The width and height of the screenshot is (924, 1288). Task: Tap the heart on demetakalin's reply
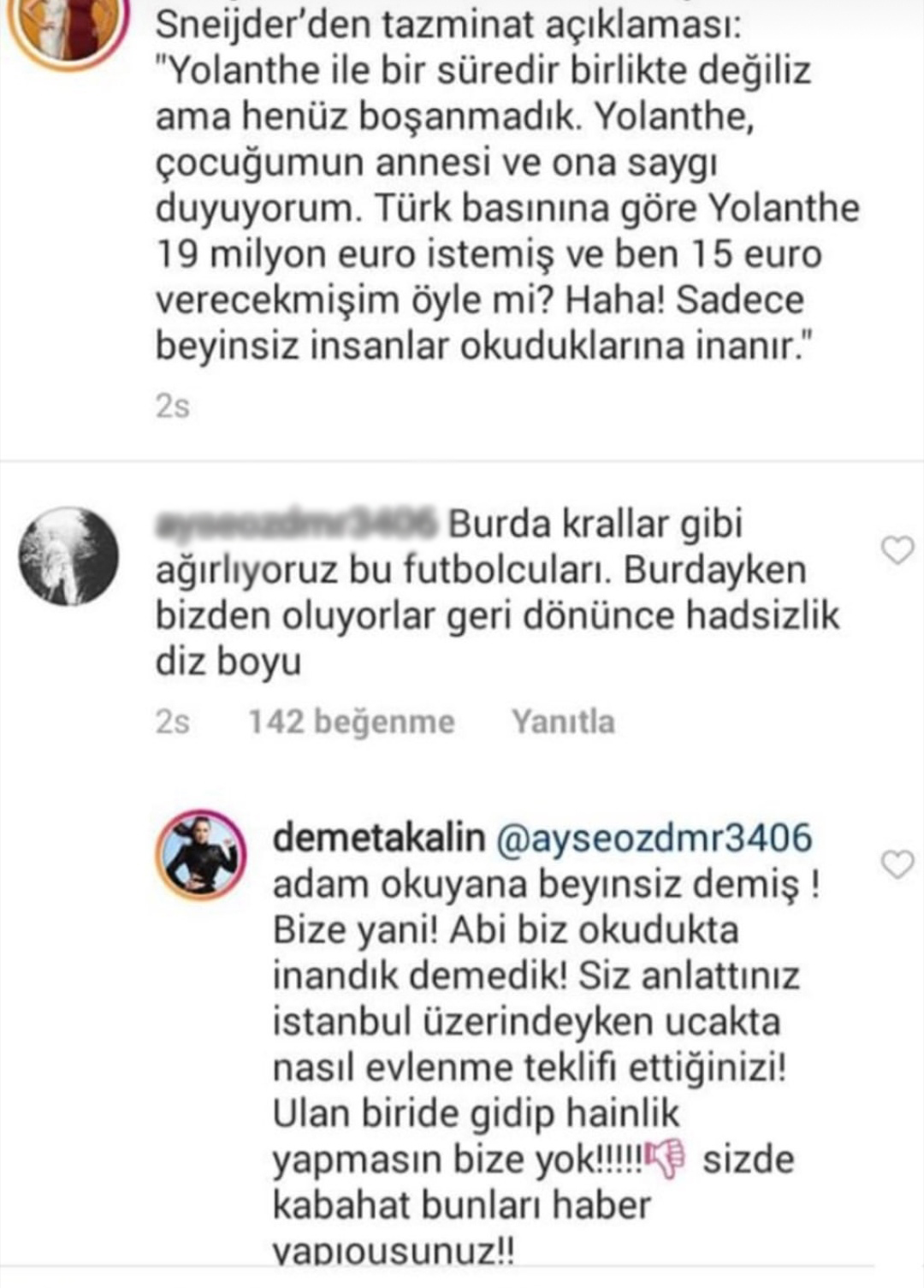coord(897,865)
